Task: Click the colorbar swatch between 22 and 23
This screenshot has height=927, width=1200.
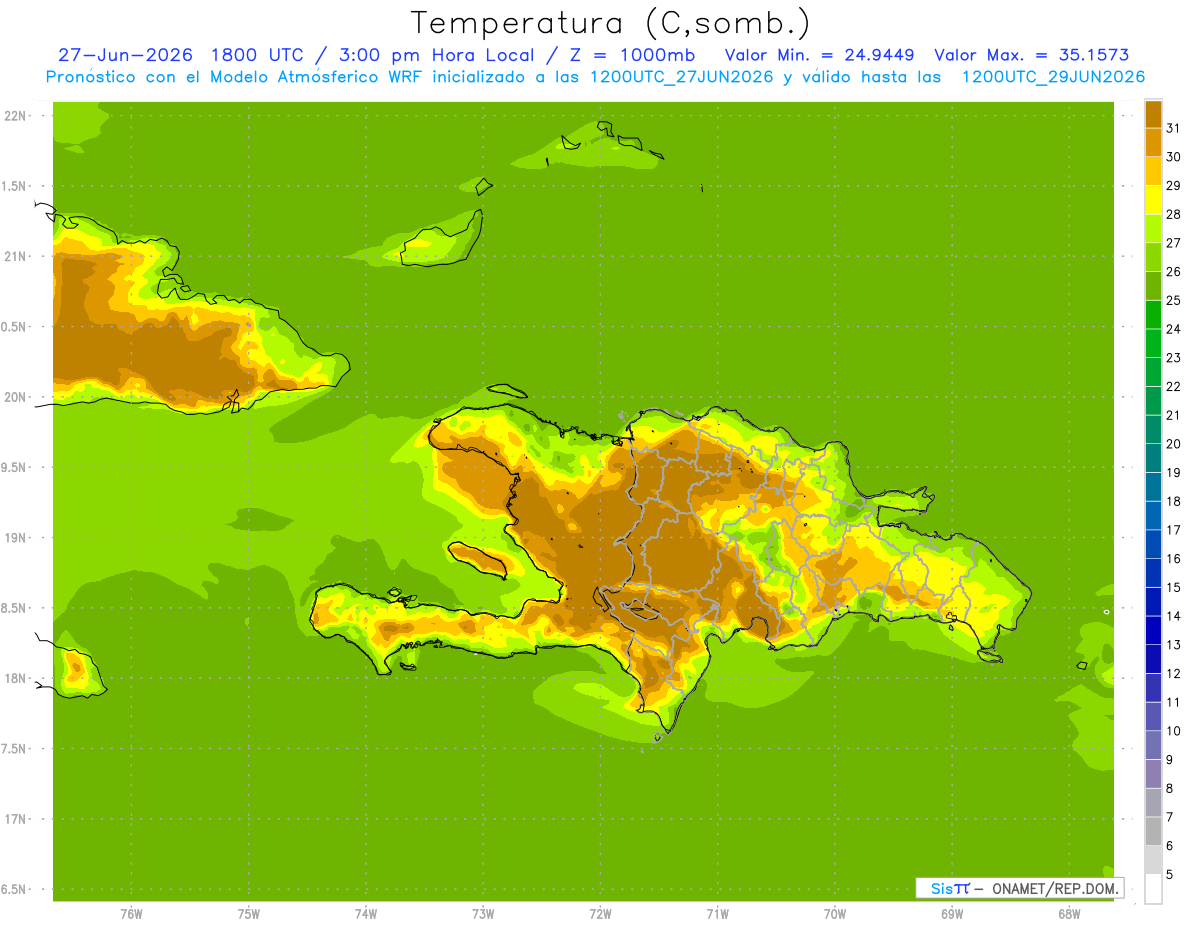Action: click(1153, 372)
